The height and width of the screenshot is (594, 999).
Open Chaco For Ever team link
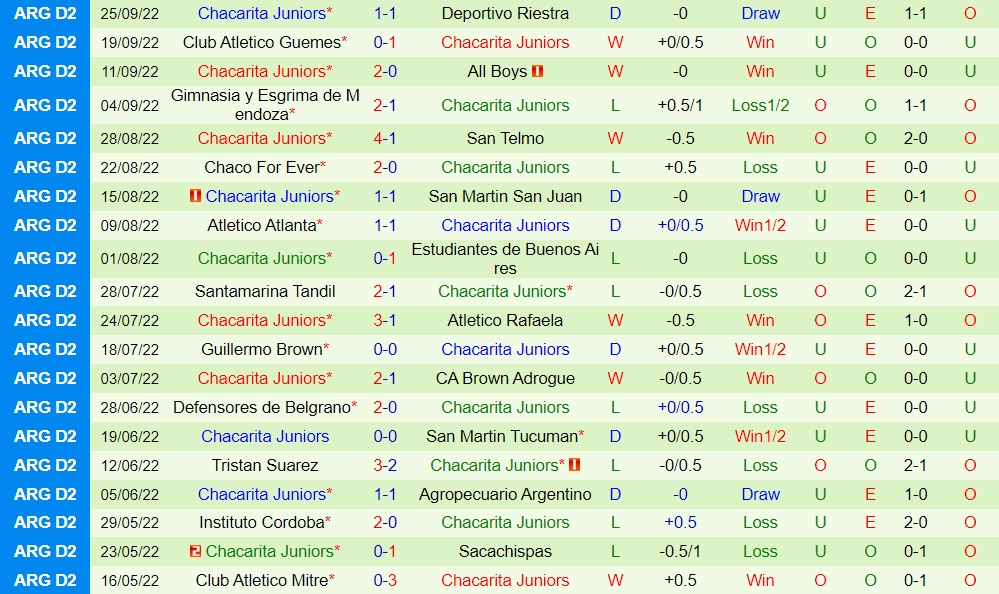(x=261, y=168)
